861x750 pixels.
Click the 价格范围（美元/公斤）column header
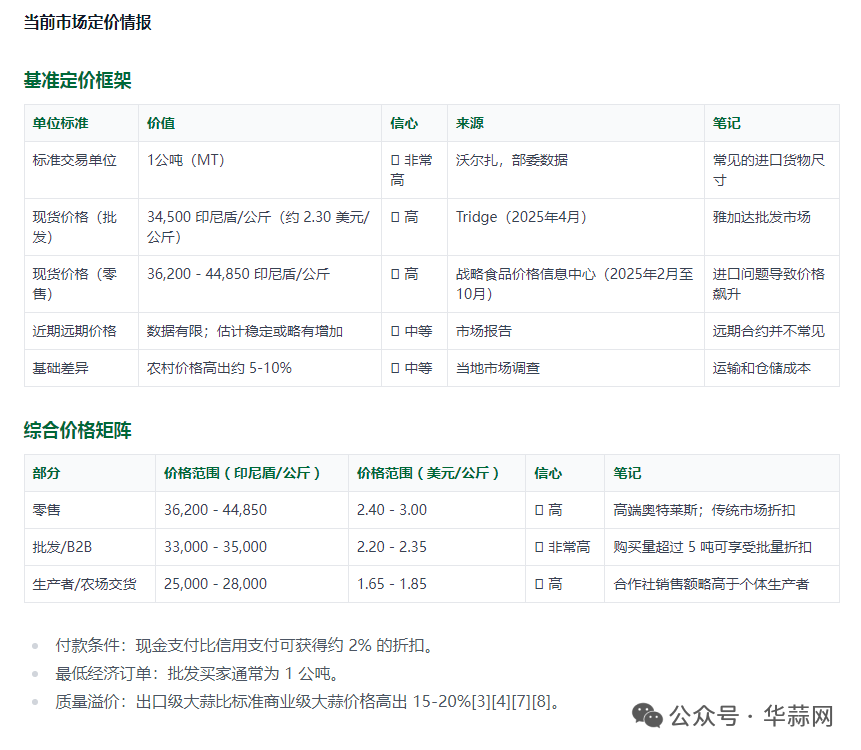pyautogui.click(x=427, y=473)
